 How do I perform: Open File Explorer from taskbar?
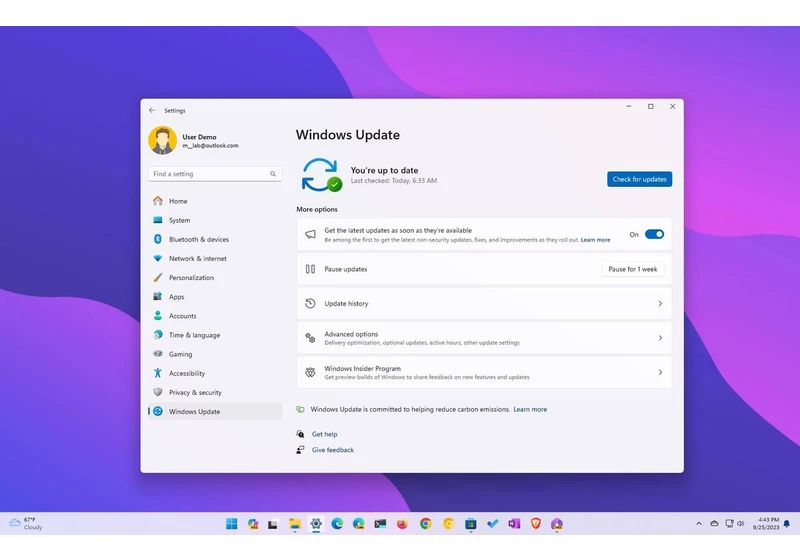click(295, 524)
